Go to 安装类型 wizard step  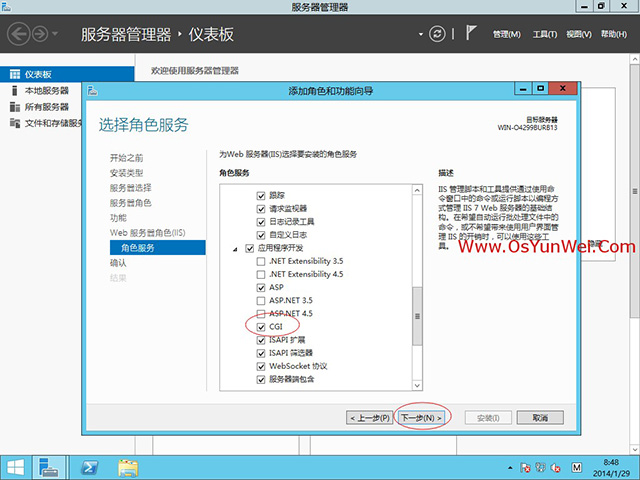[x=127, y=173]
